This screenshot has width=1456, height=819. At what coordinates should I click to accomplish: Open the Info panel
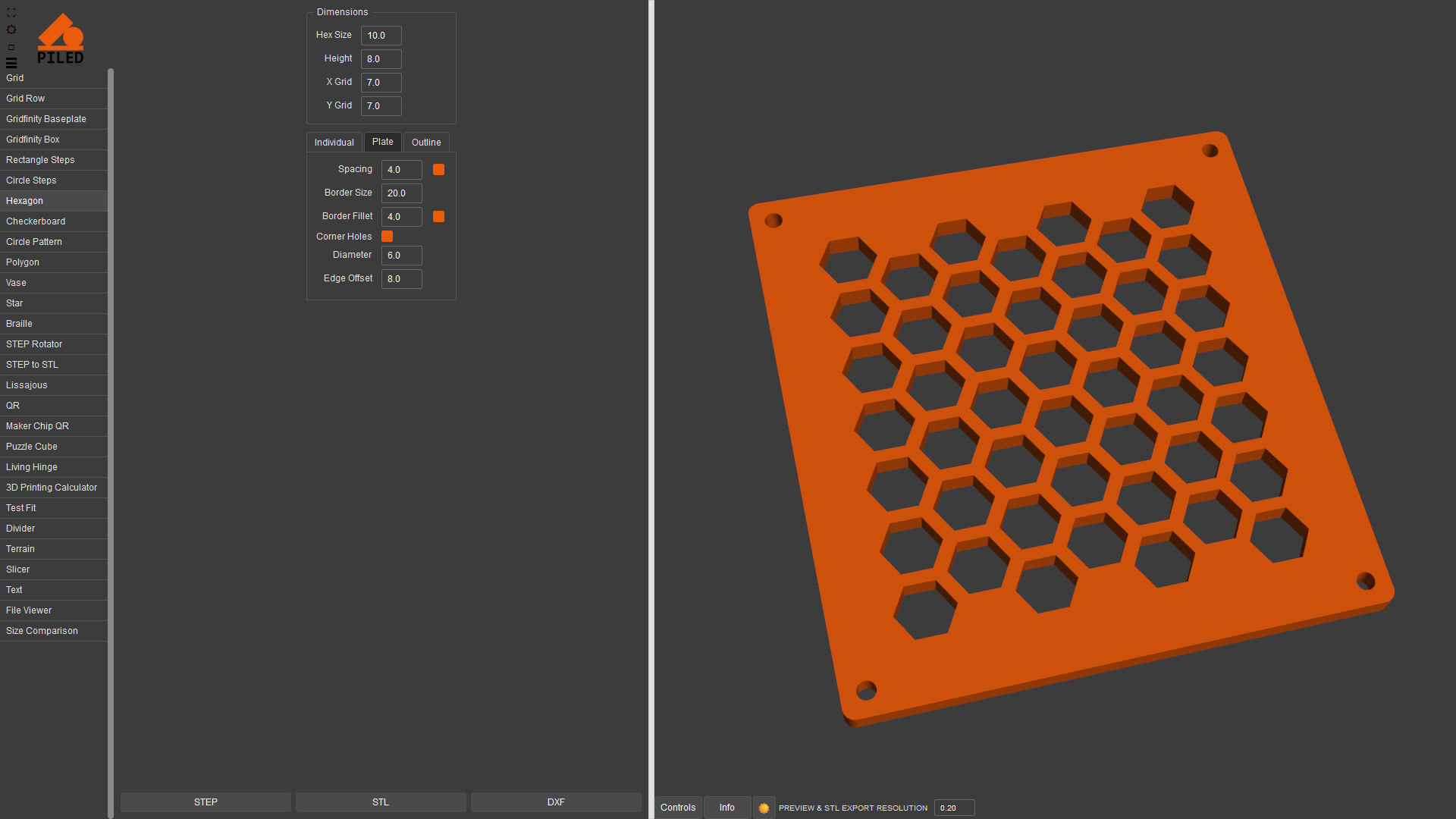click(x=726, y=808)
